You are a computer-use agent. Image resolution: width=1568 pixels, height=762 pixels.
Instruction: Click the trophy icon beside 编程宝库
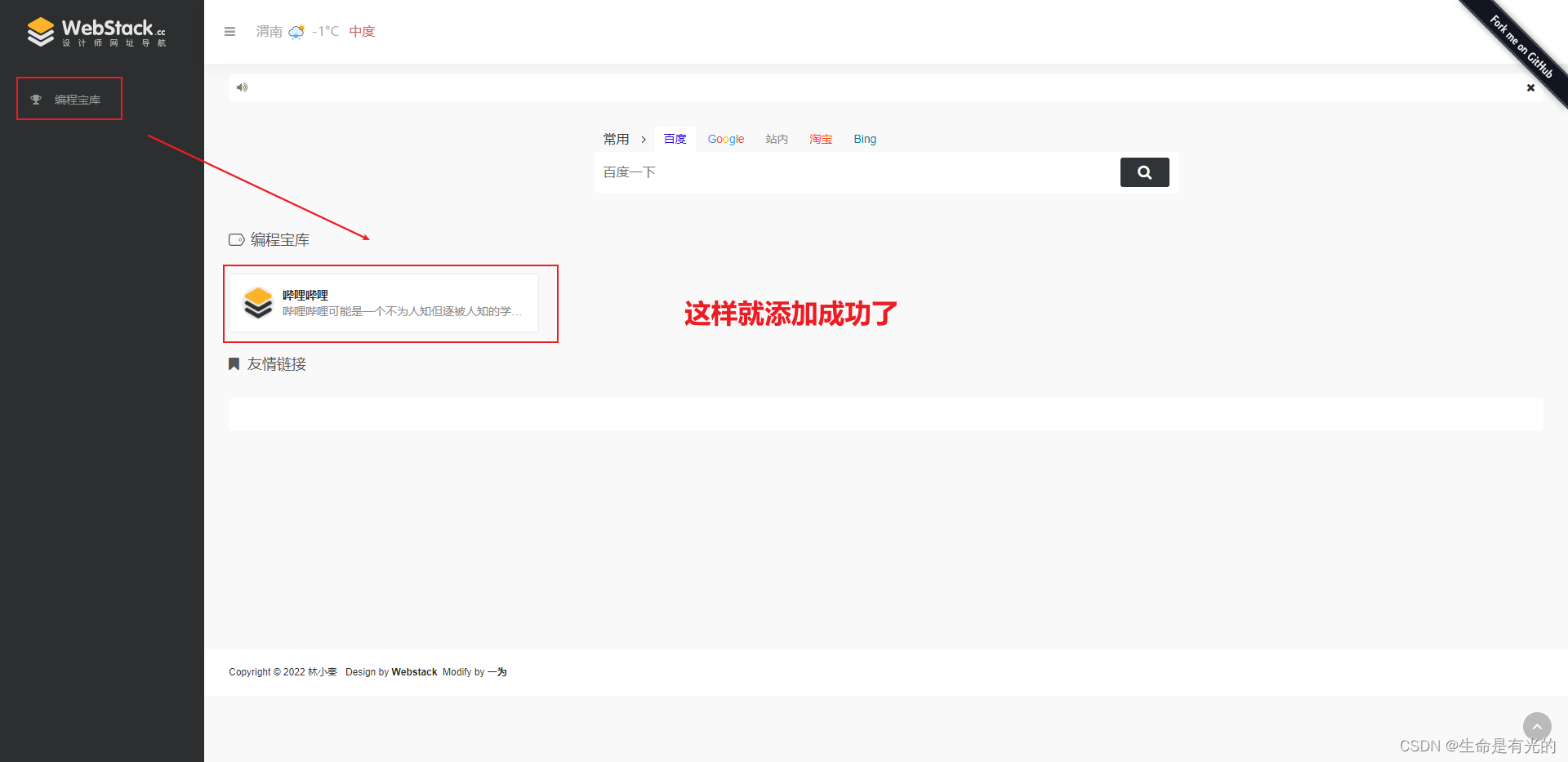tap(36, 100)
